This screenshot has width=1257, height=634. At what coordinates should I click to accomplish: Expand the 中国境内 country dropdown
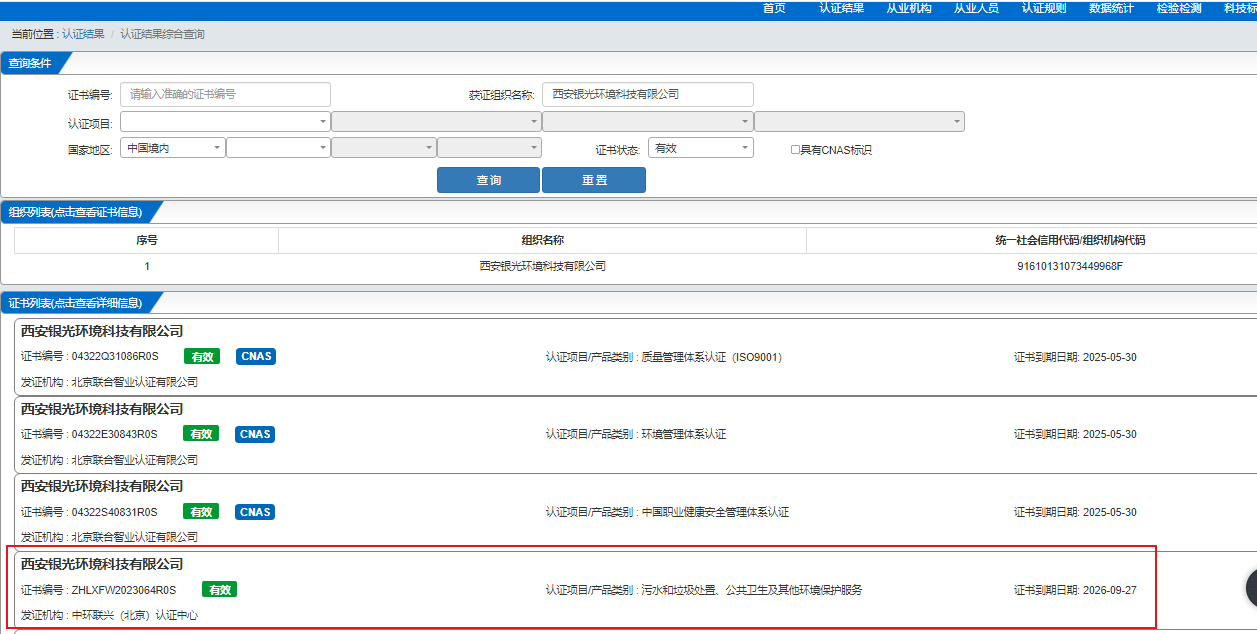click(173, 148)
